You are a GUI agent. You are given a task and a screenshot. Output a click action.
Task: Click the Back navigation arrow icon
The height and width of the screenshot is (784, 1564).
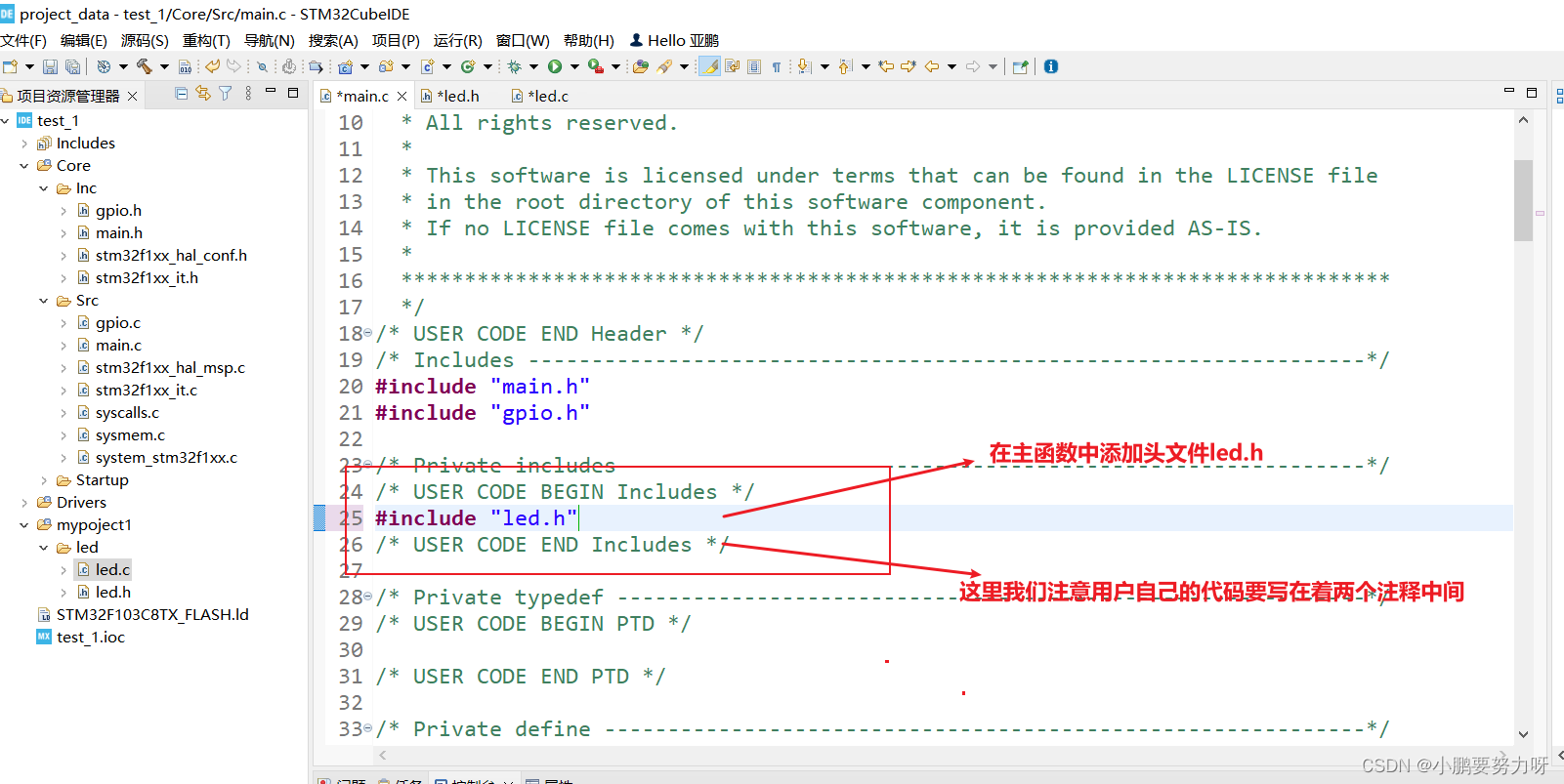click(x=931, y=66)
